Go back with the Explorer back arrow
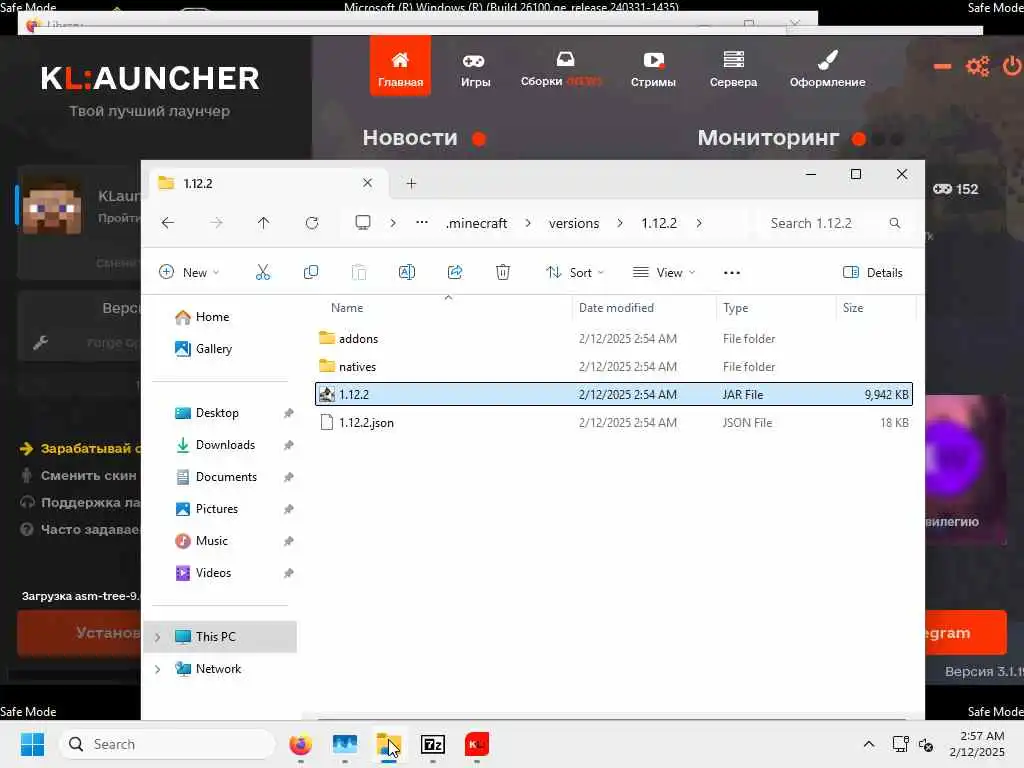Image resolution: width=1024 pixels, height=768 pixels. click(168, 223)
